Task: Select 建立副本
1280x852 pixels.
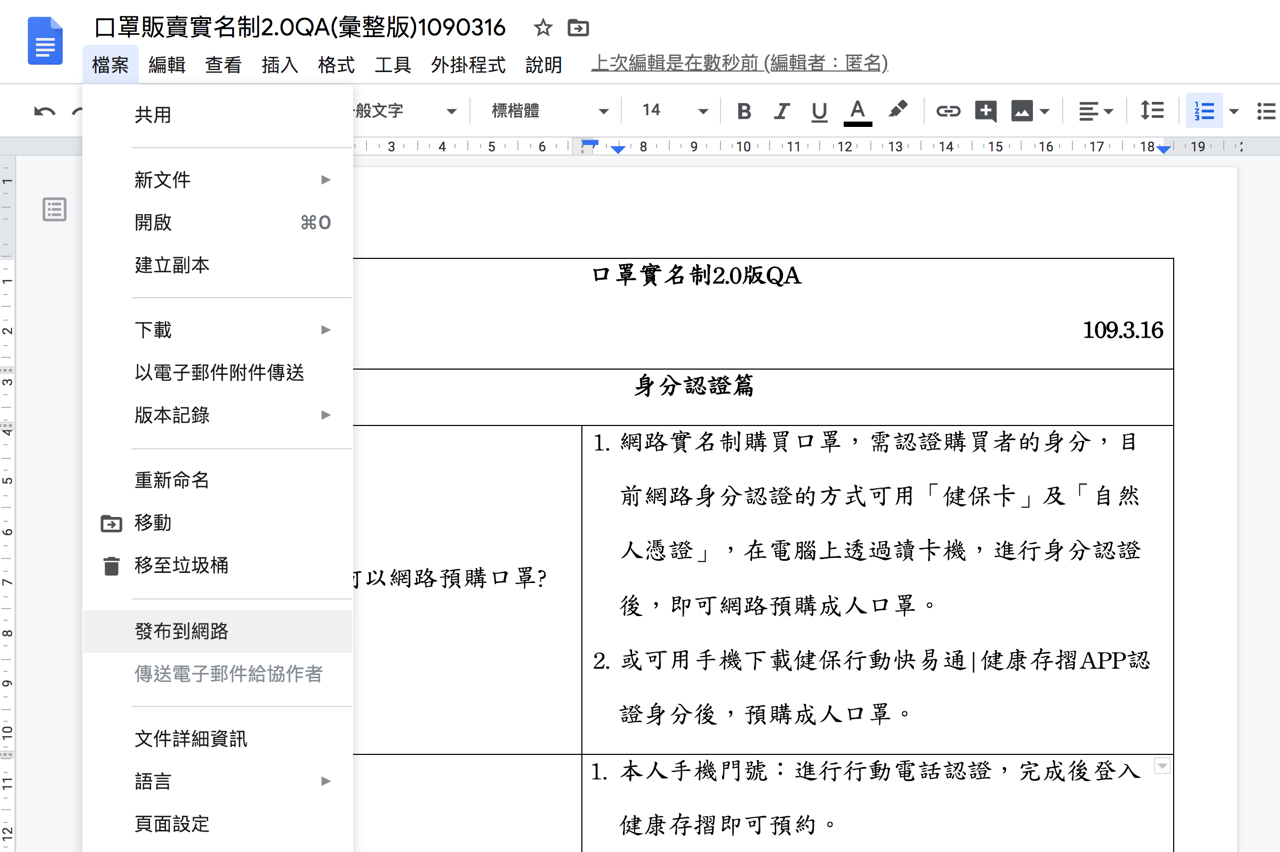Action: tap(218, 266)
